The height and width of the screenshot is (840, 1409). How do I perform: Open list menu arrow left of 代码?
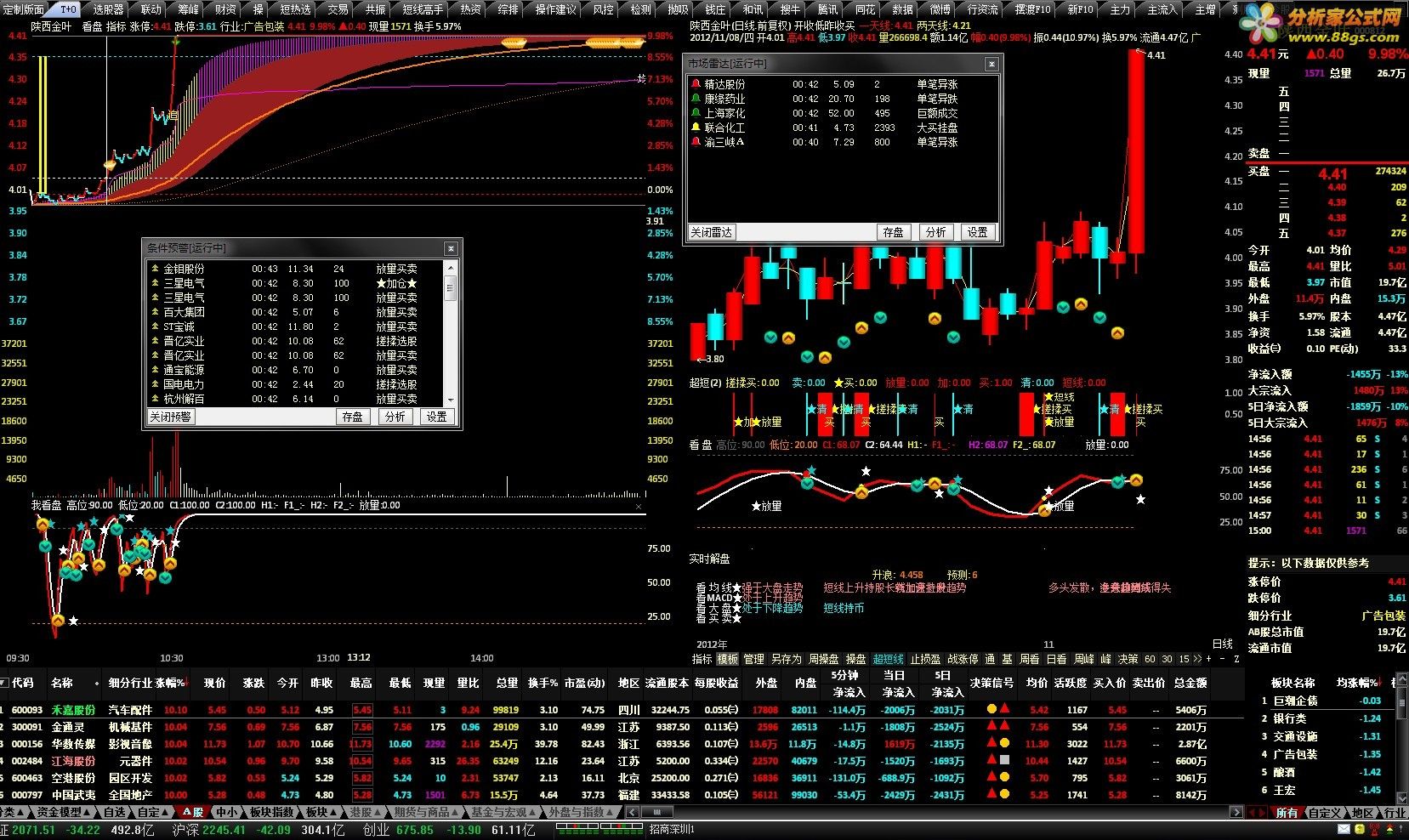pos(3,683)
